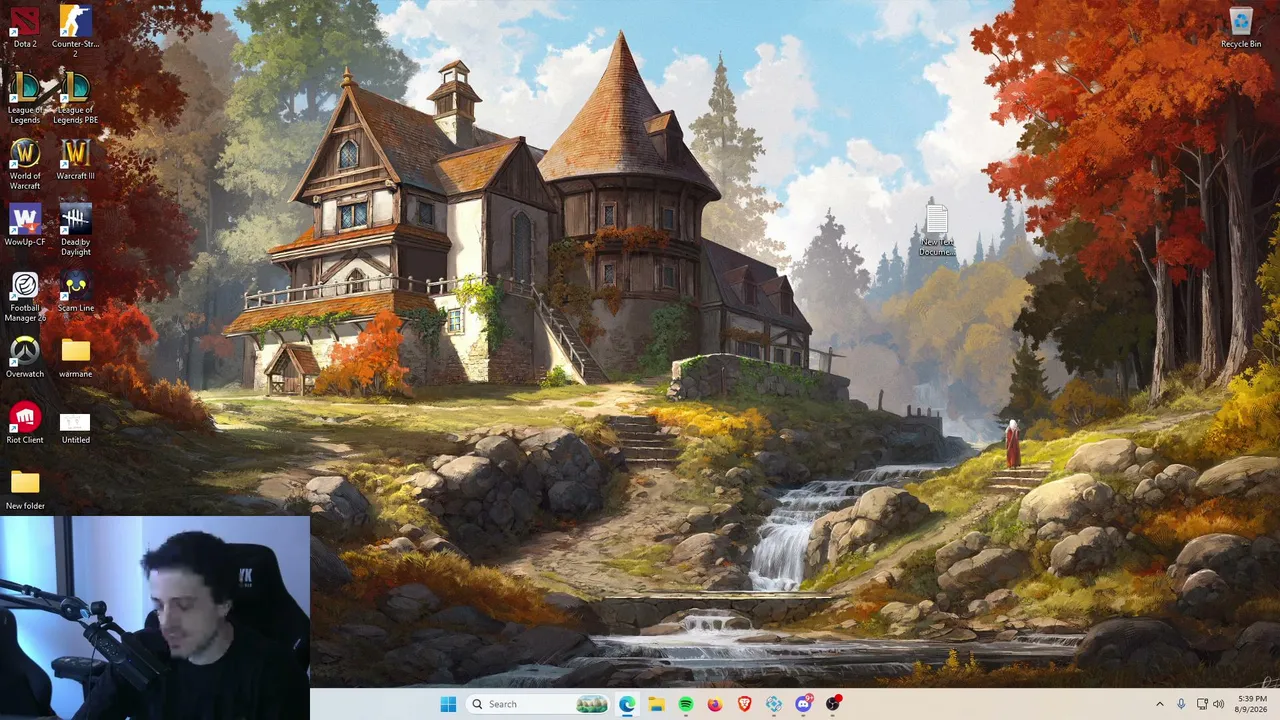Select the Overwatch desktop shortcut

pos(25,358)
